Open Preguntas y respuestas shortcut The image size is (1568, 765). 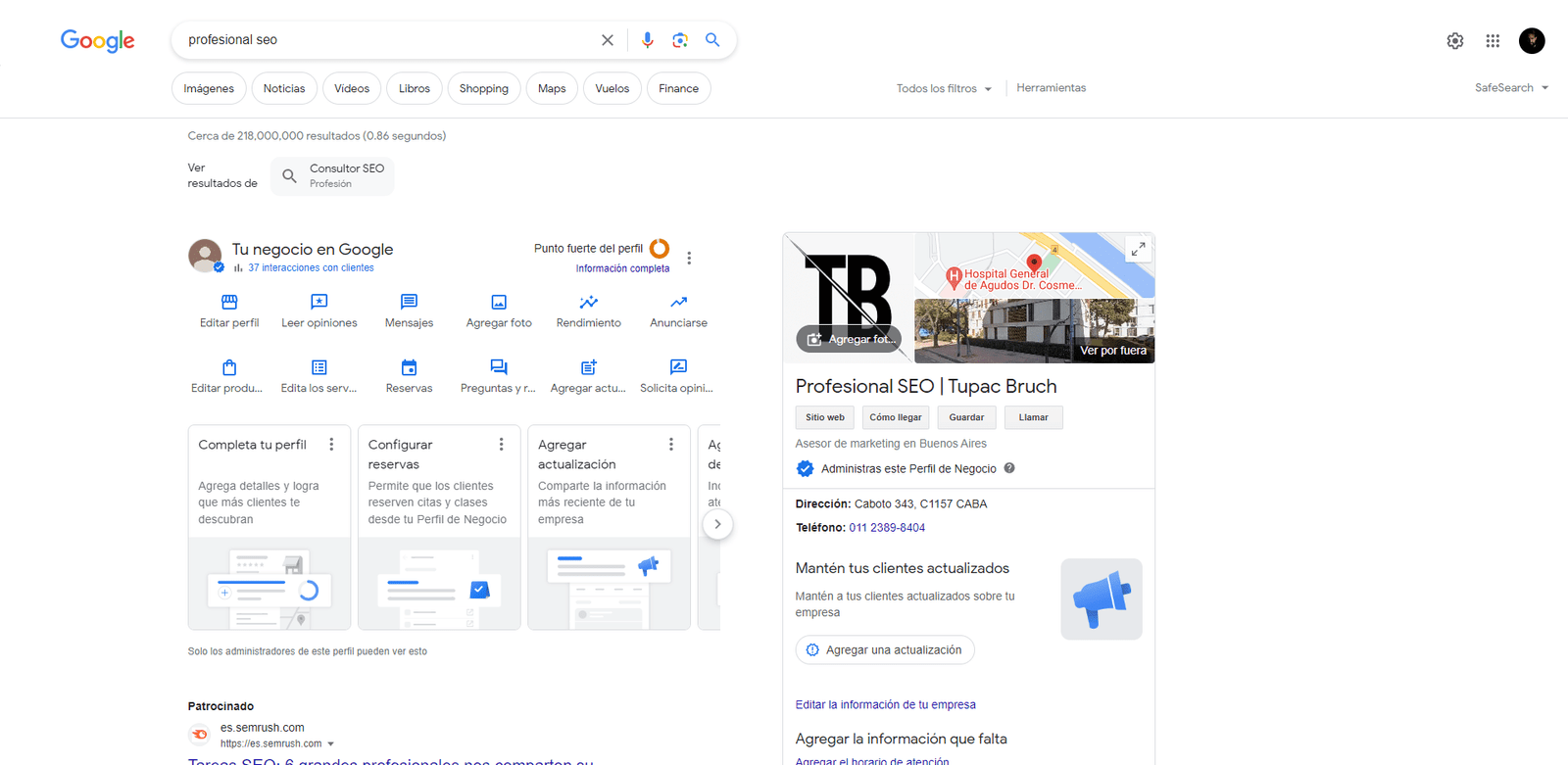pos(499,377)
